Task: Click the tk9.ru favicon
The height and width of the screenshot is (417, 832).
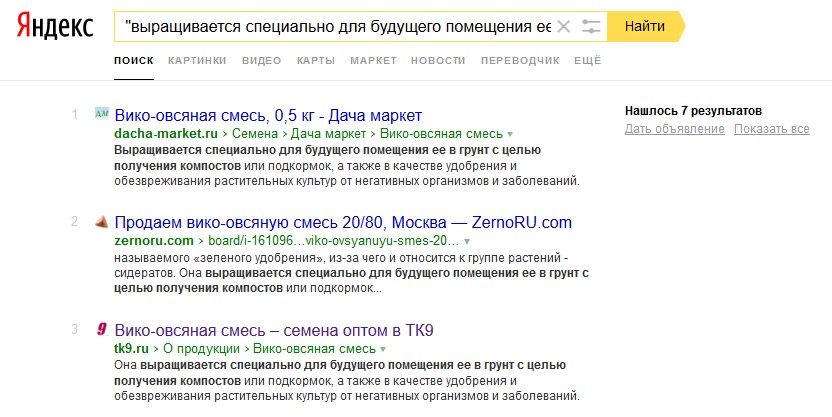Action: tap(101, 329)
